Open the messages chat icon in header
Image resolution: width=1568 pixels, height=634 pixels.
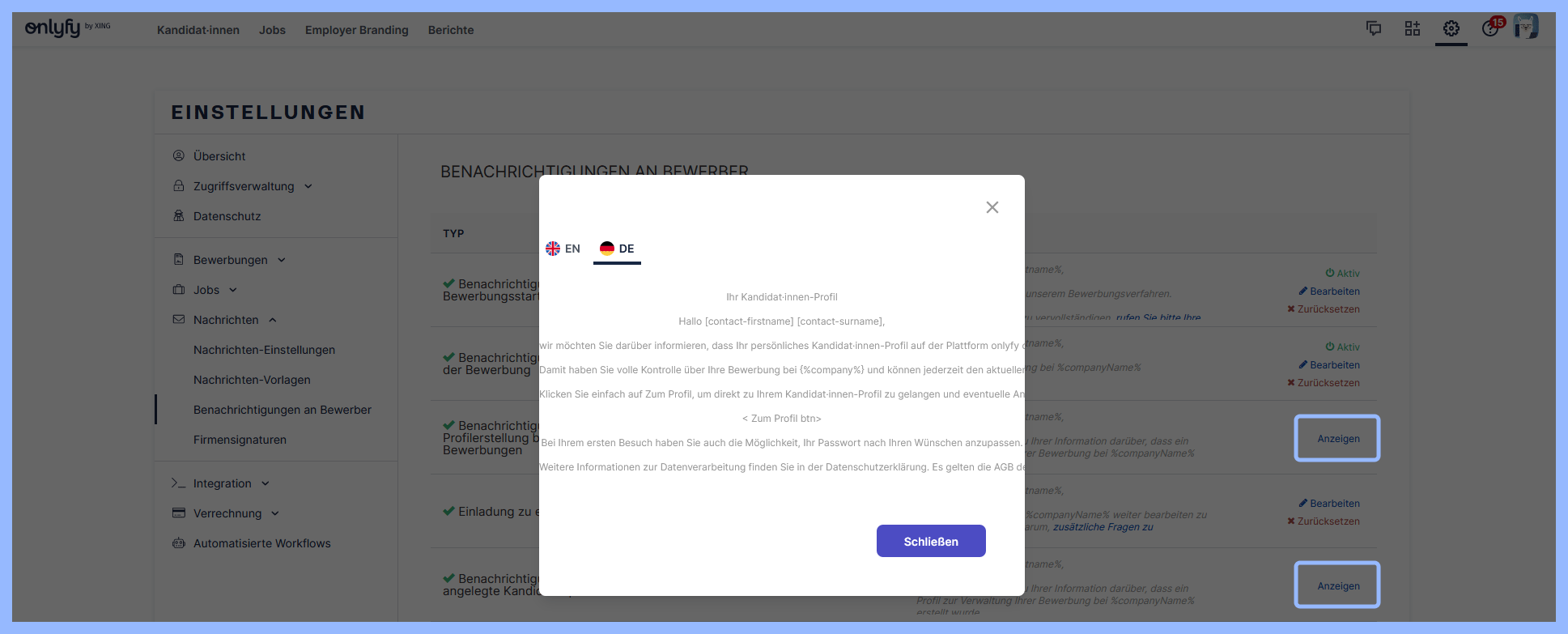tap(1374, 28)
